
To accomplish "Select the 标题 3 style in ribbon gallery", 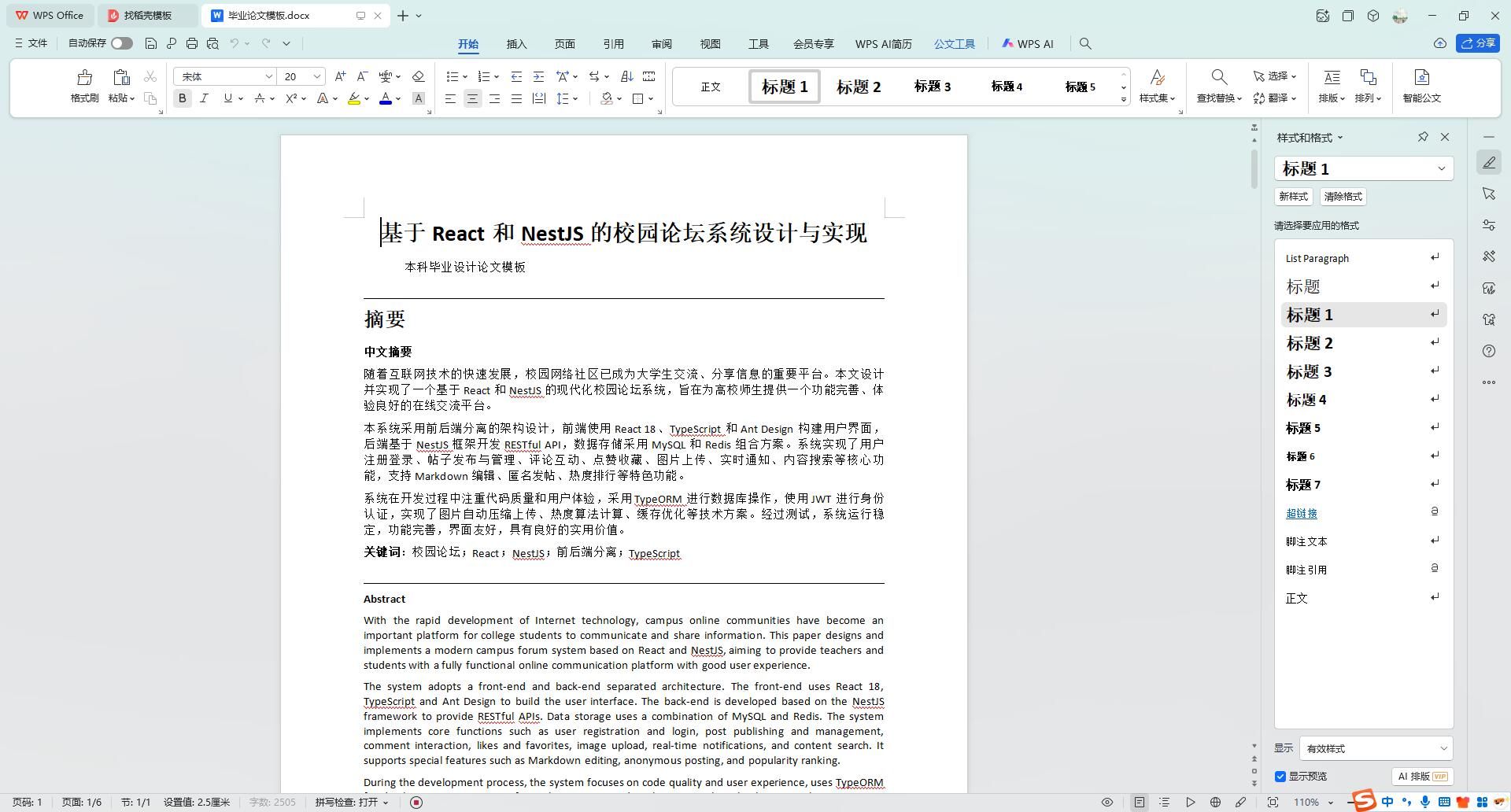I will (x=932, y=87).
